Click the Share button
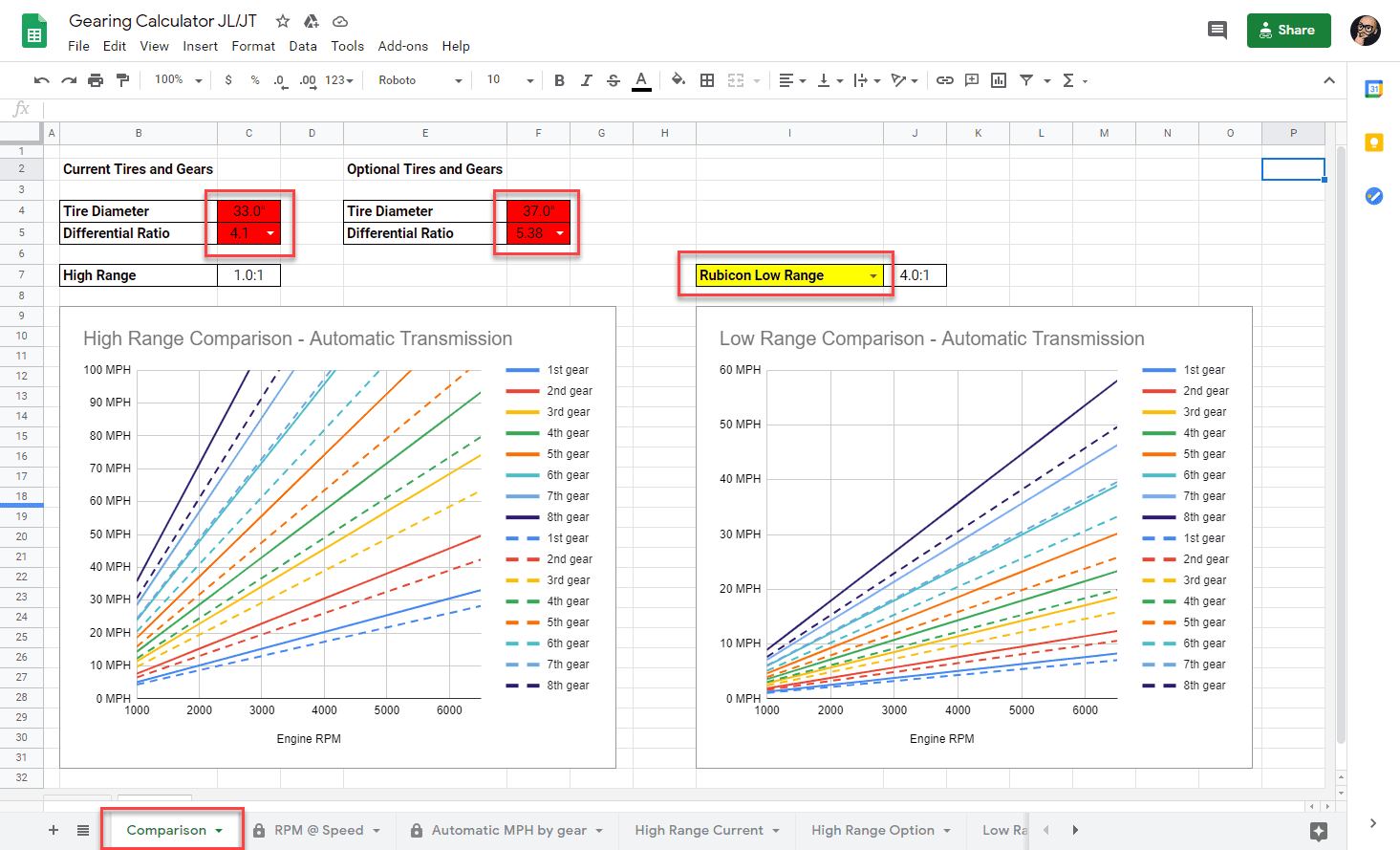This screenshot has width=1400, height=850. 1288,31
